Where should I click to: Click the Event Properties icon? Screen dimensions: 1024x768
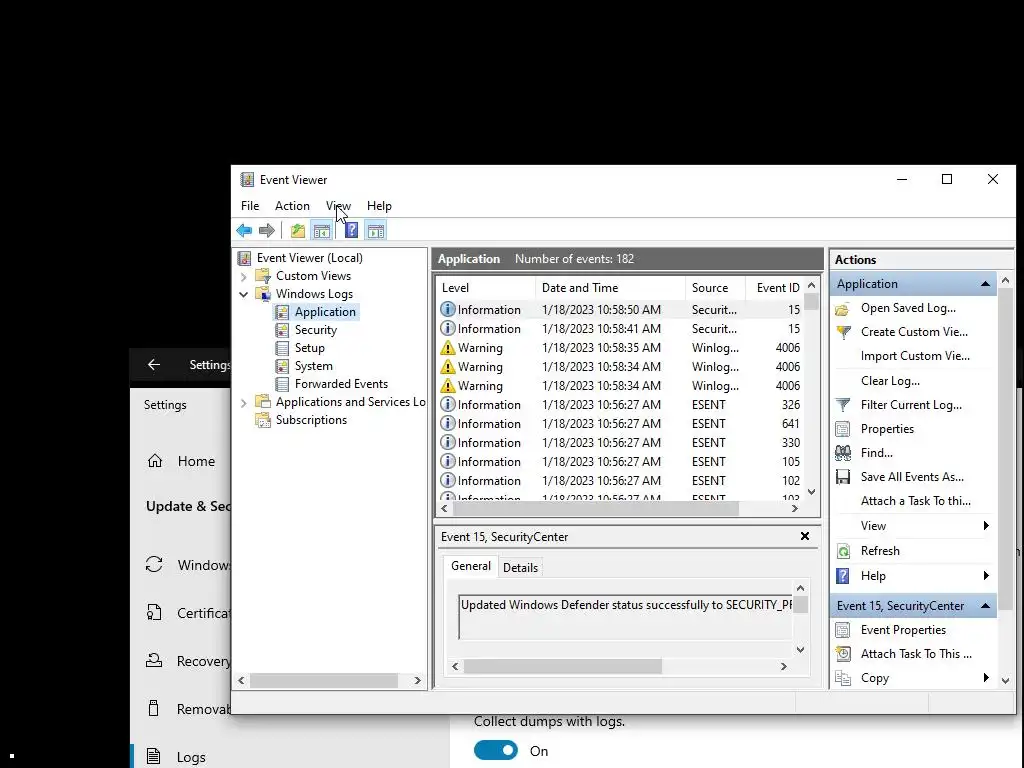(x=843, y=630)
